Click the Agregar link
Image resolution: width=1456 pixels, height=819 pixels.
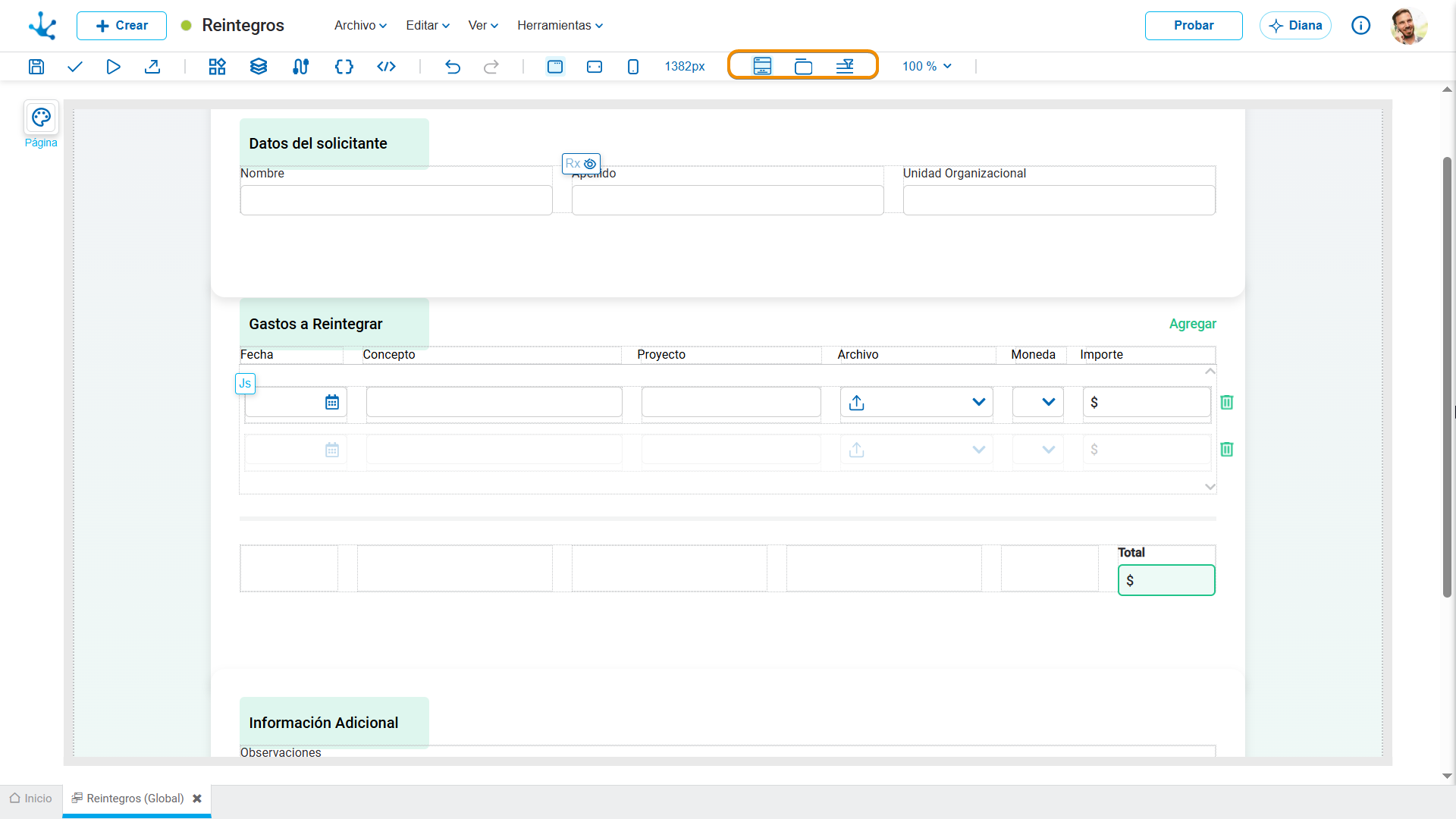point(1193,324)
